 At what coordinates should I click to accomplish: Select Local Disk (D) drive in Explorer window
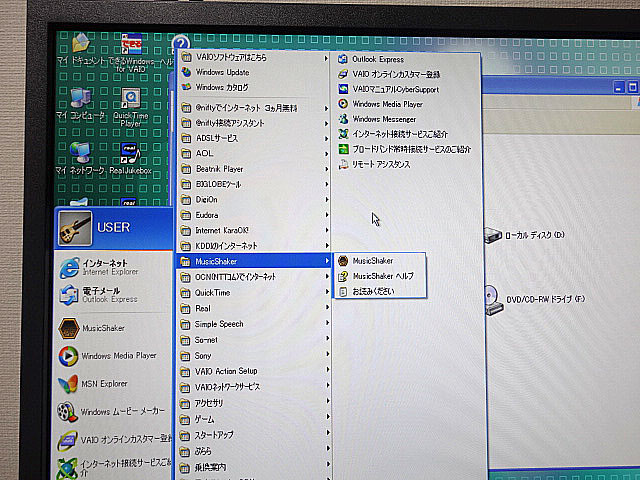point(524,235)
